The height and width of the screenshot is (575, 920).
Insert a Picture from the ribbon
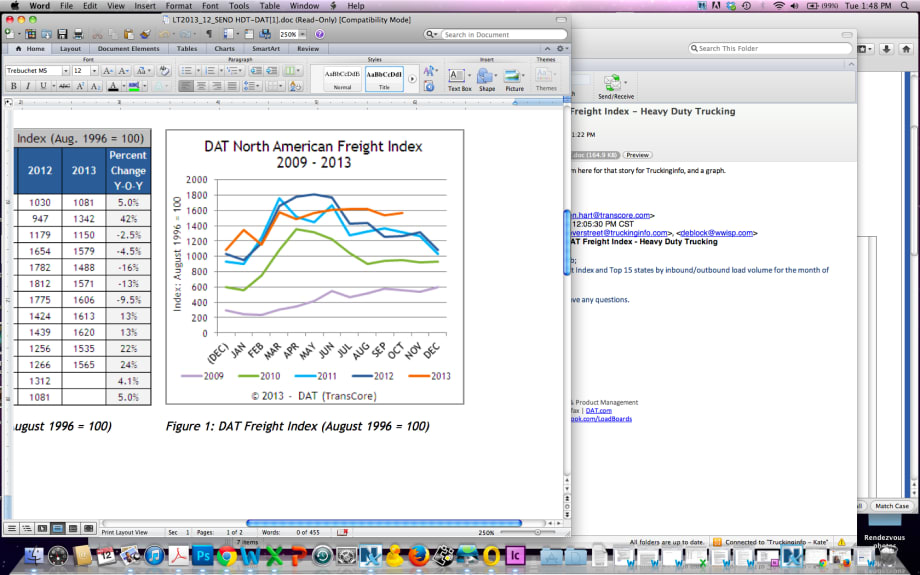(x=514, y=79)
